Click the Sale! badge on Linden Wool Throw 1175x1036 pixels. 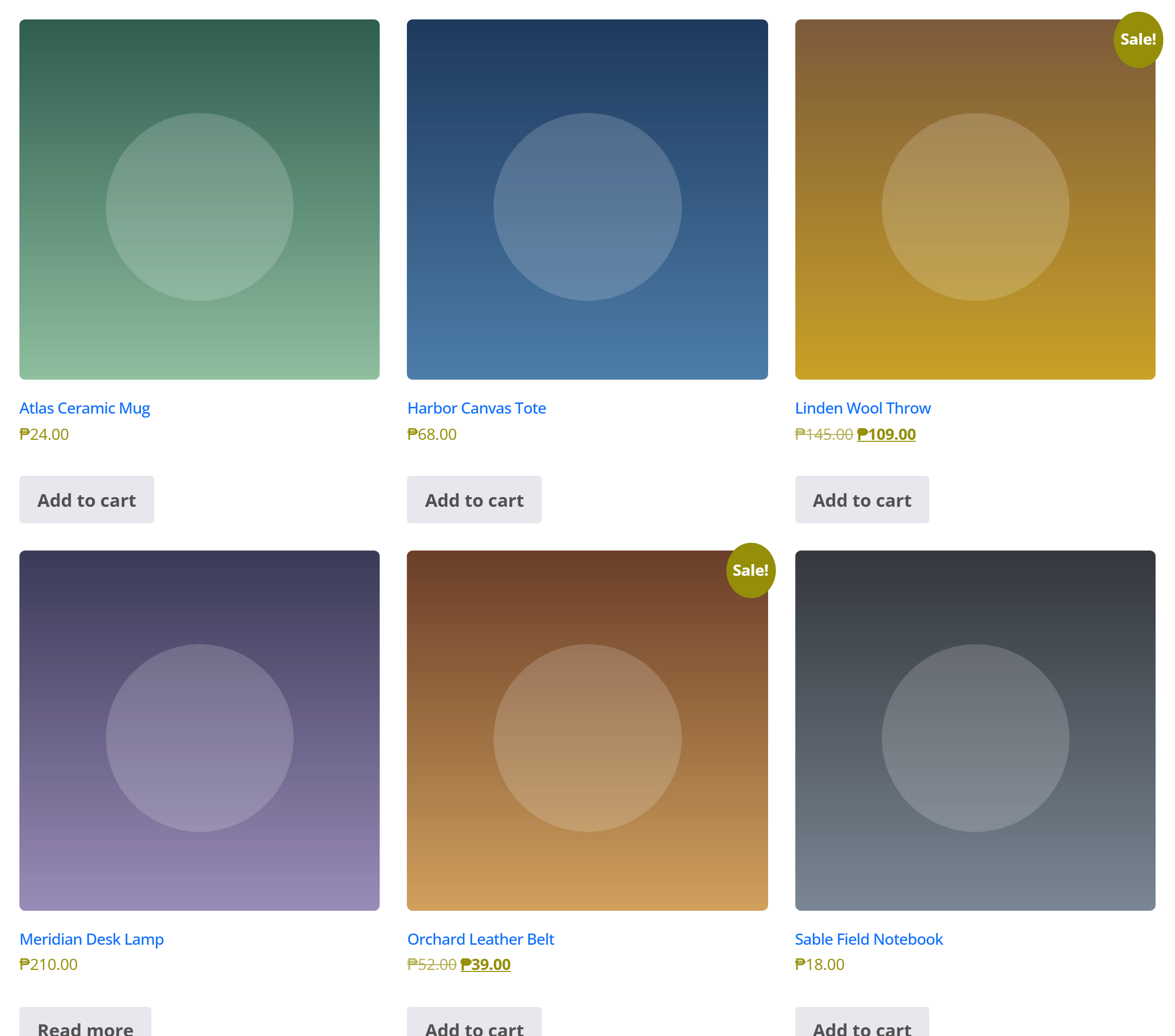point(1138,40)
